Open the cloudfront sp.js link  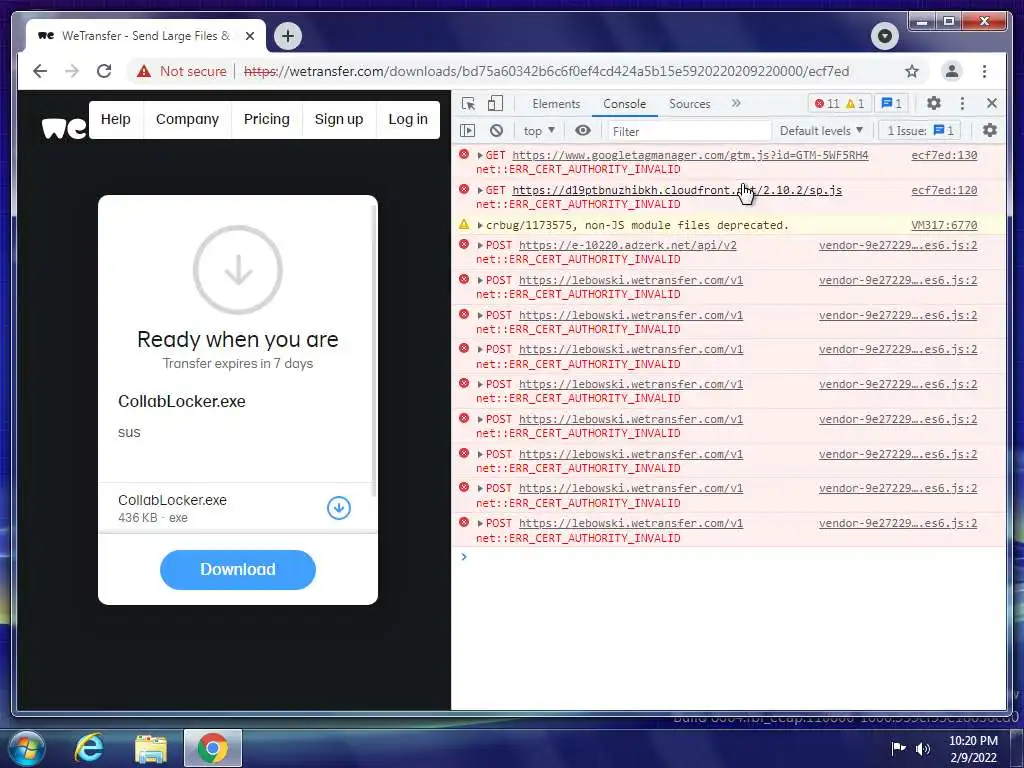677,190
